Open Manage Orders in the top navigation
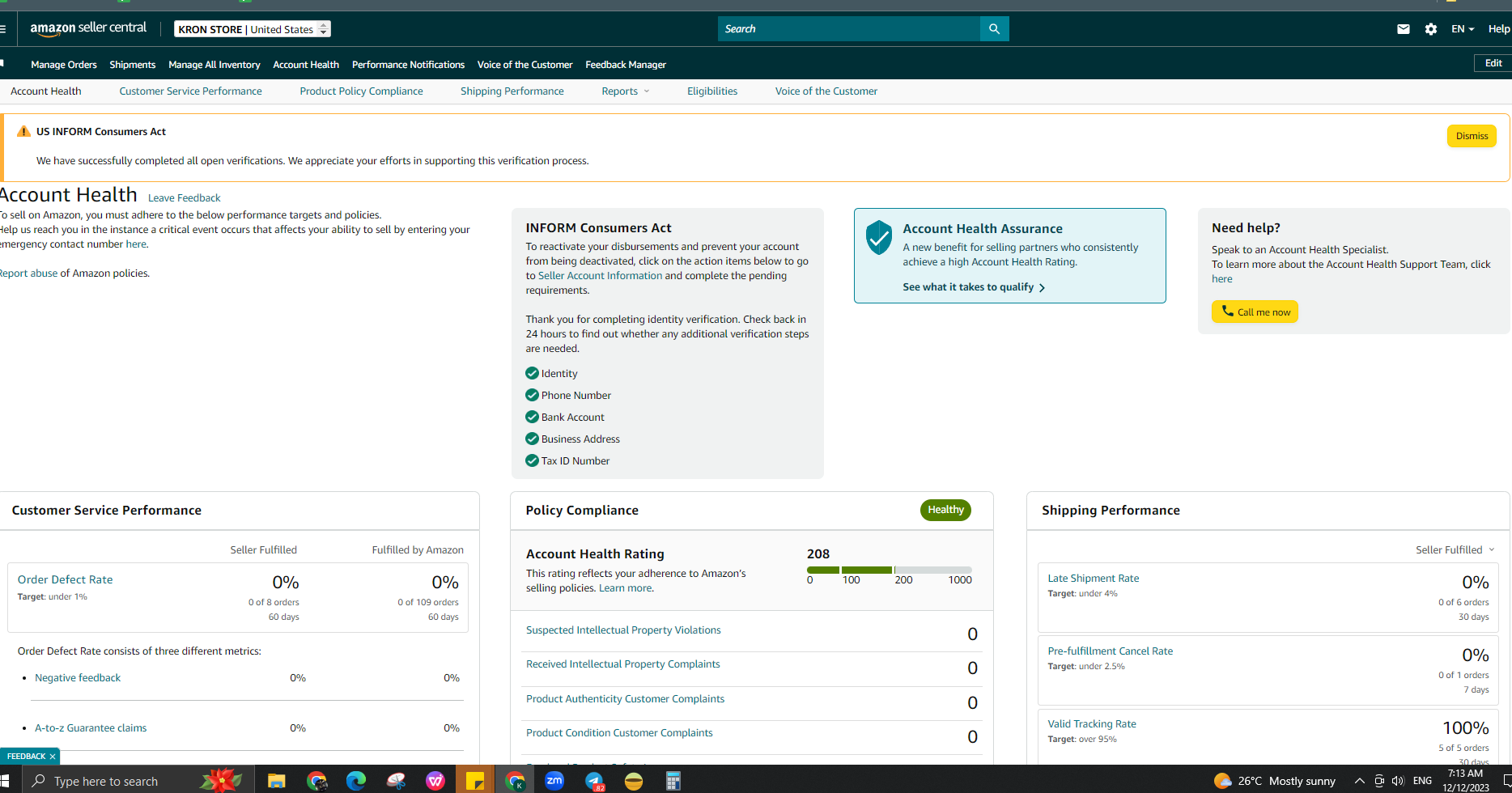This screenshot has width=1512, height=793. (64, 65)
